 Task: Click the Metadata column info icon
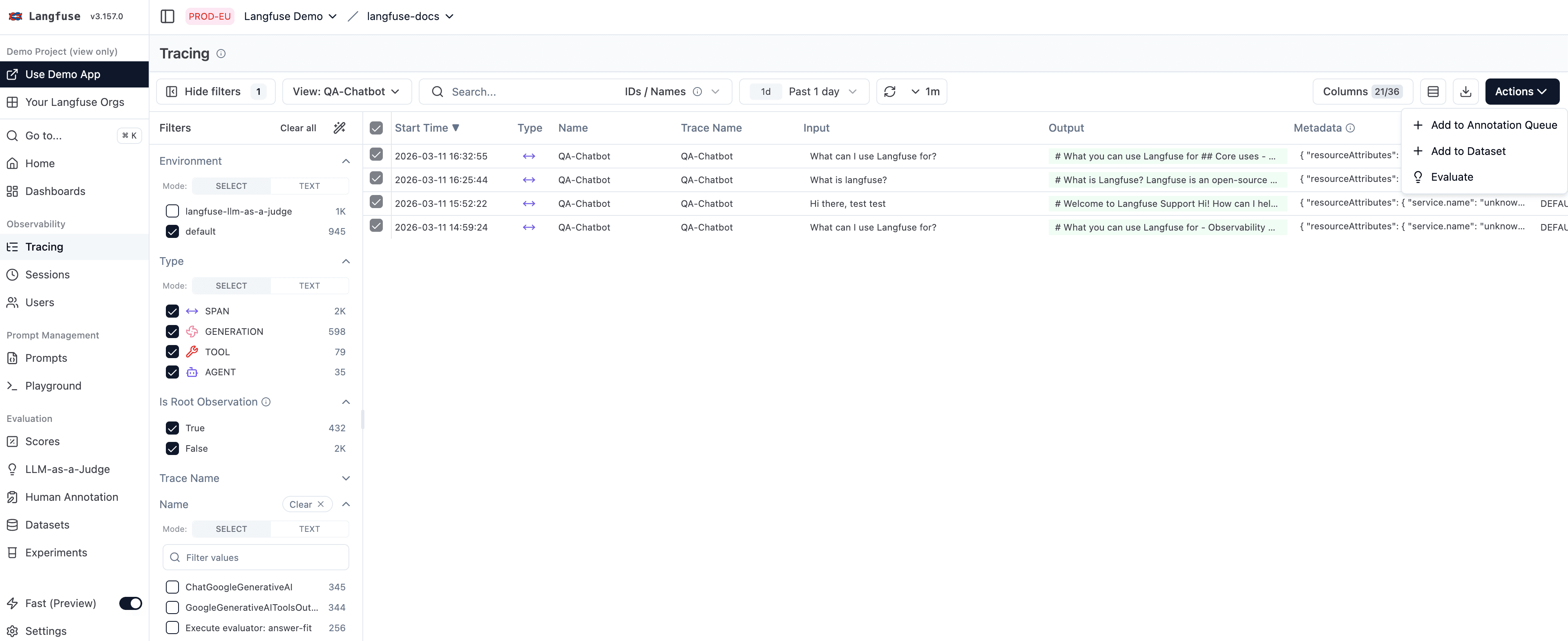(1350, 128)
